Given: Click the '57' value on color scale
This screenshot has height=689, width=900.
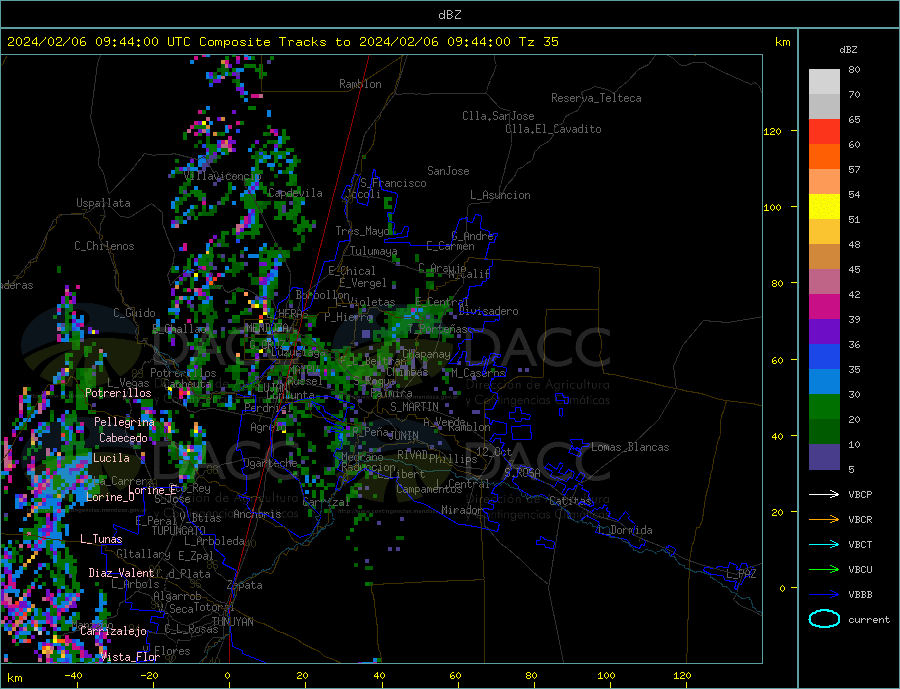Looking at the screenshot, I should (854, 169).
